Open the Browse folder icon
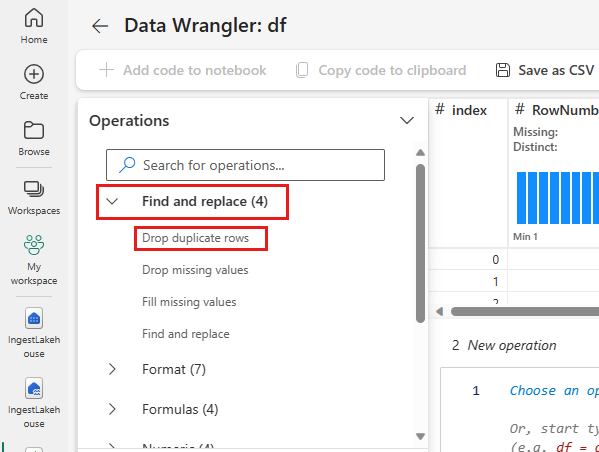The width and height of the screenshot is (599, 452). (34, 131)
